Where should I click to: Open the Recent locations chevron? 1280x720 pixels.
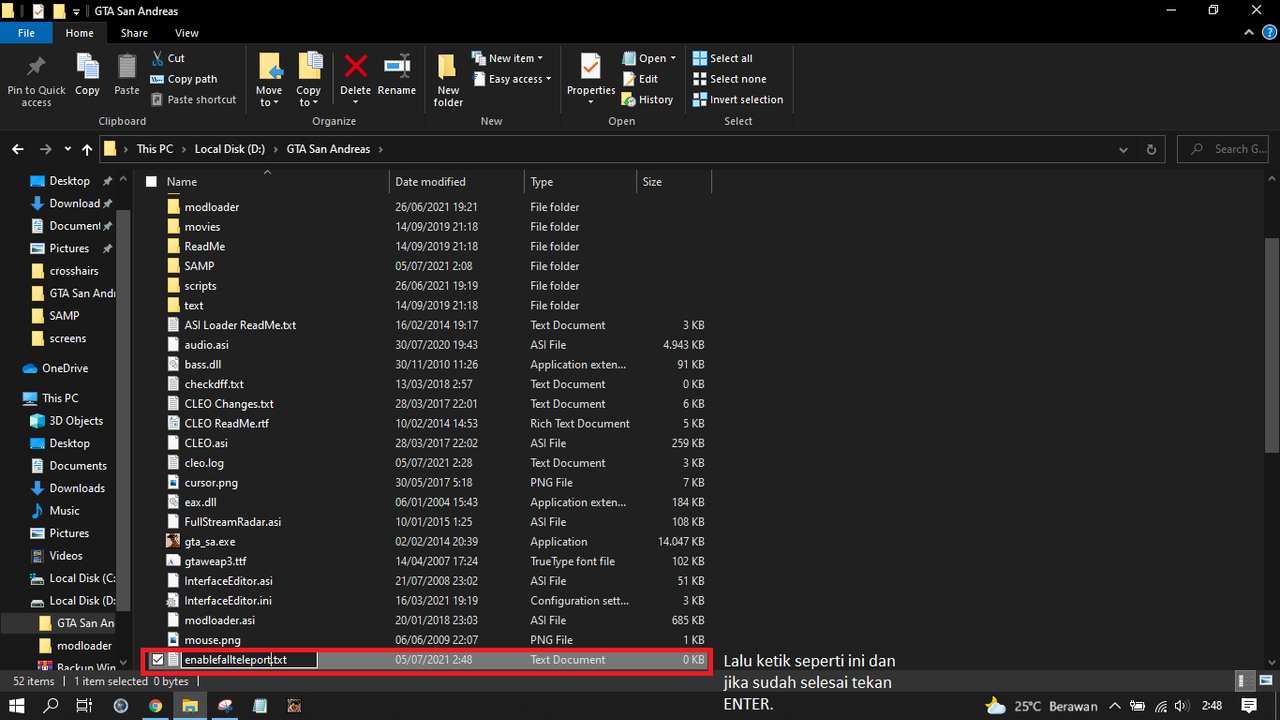coord(68,149)
